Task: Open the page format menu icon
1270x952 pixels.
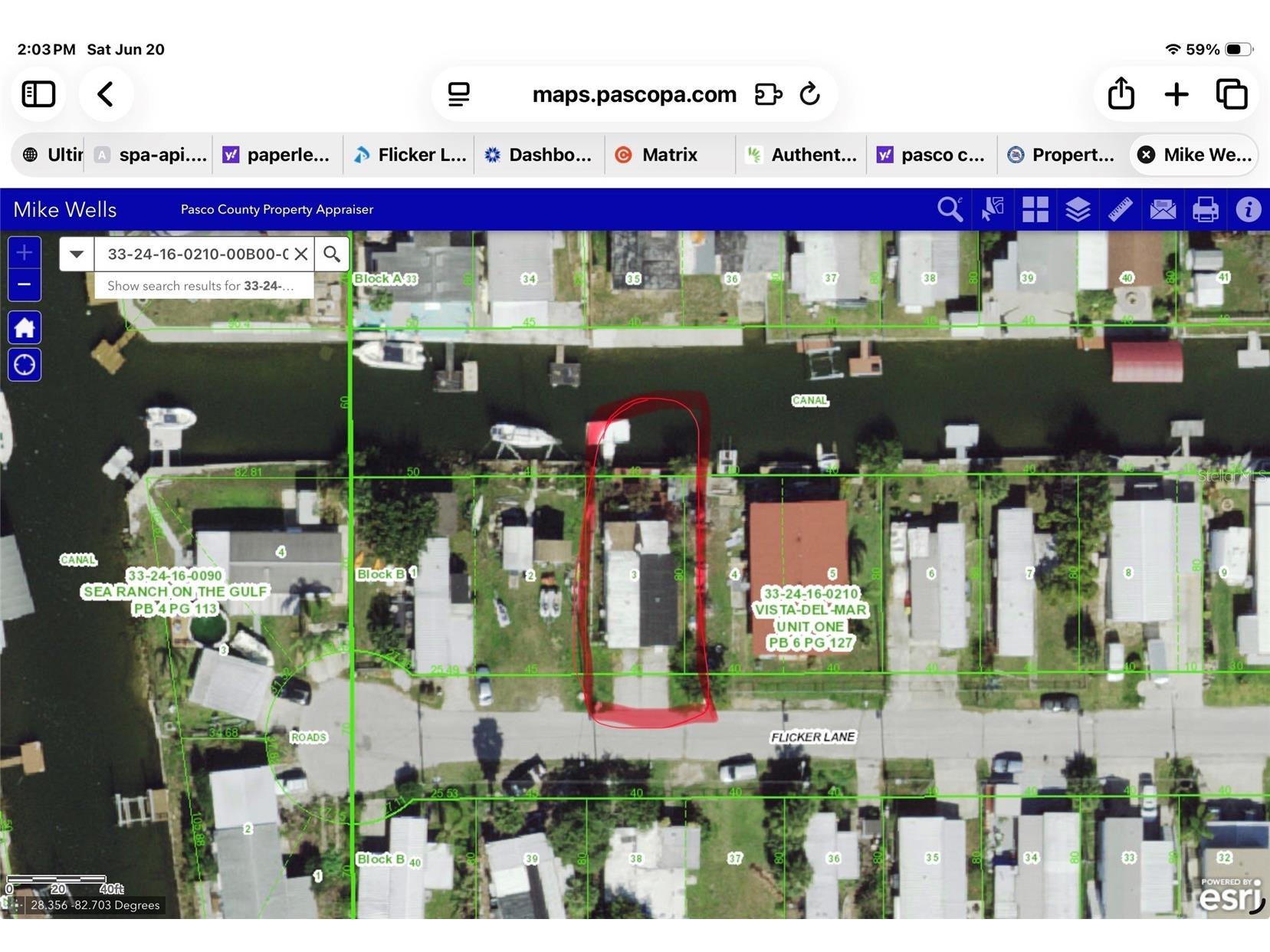Action: [x=458, y=94]
